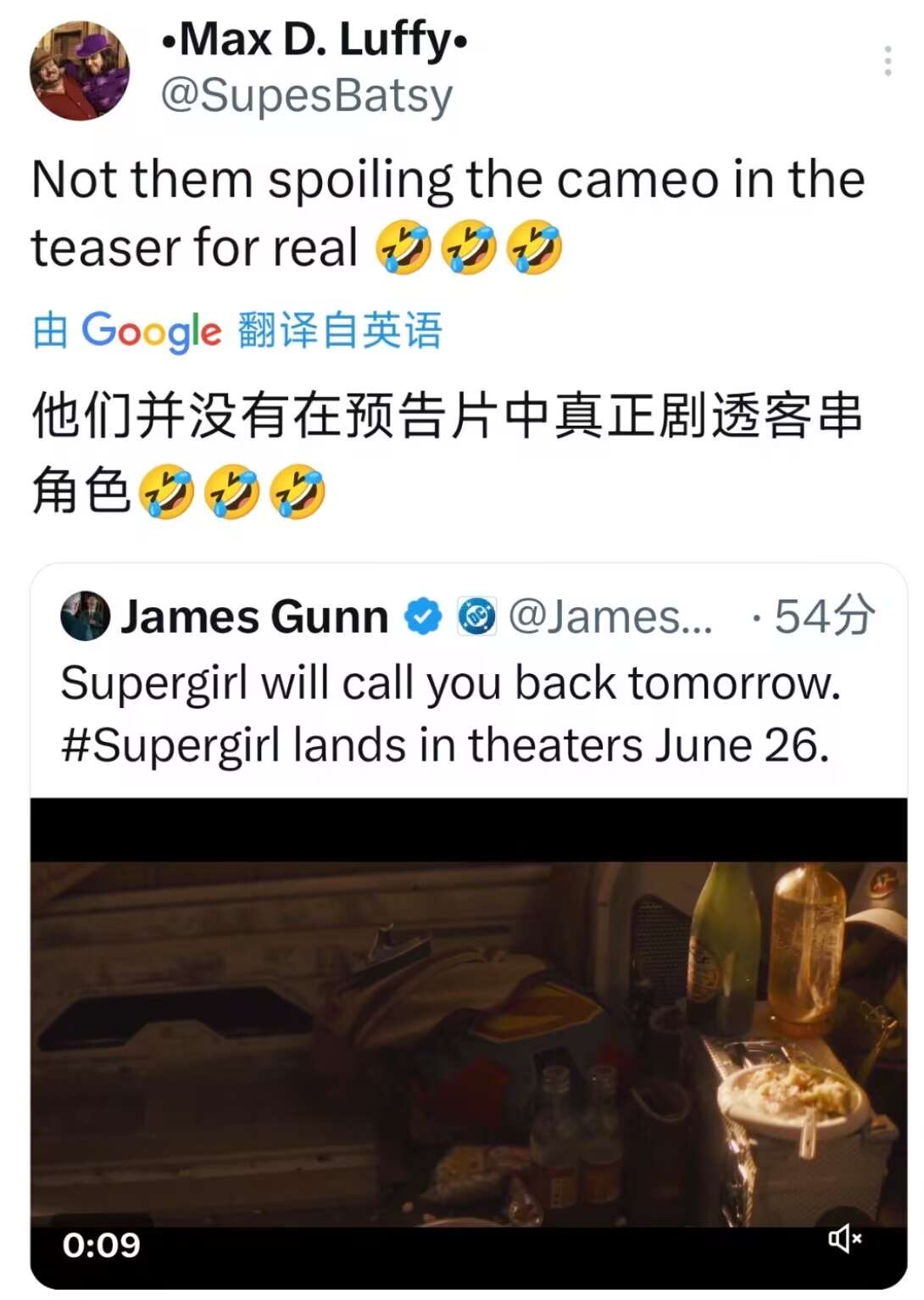Open the quoted tweet text about Supergirl
Viewport: 924px width, 1300px height.
click(450, 714)
